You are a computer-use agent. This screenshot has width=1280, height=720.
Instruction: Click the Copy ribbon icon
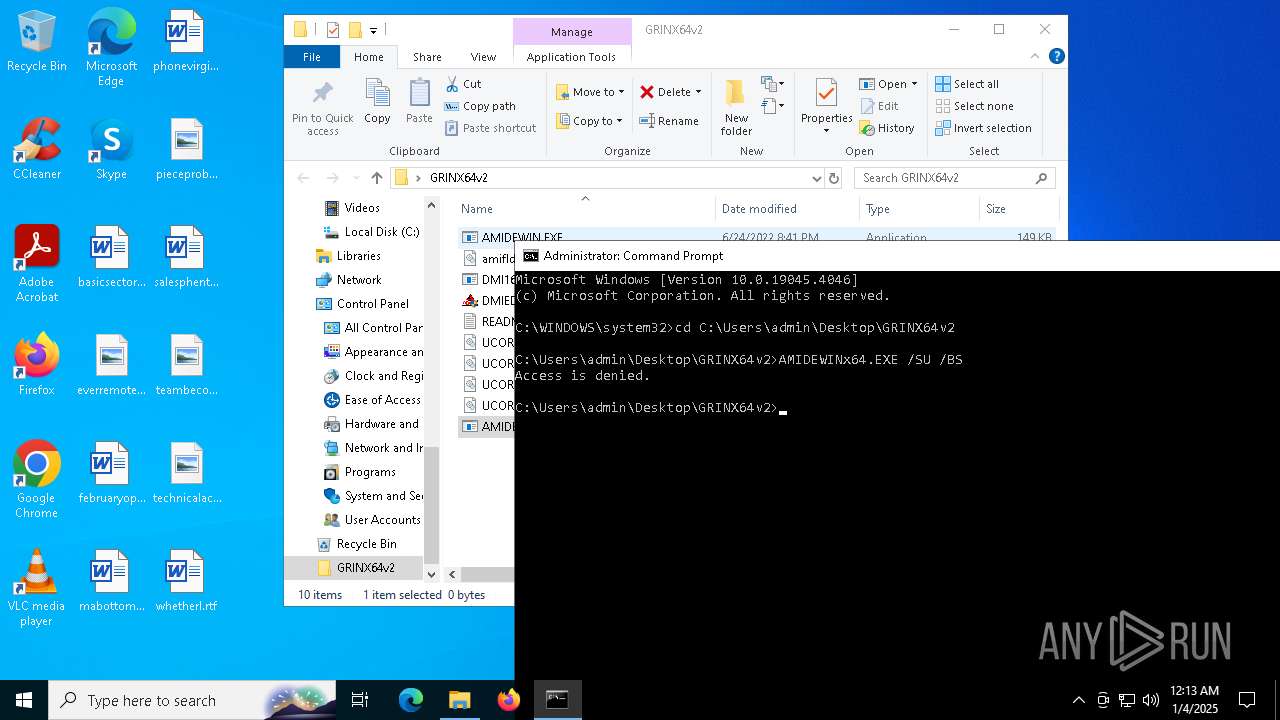[x=377, y=102]
